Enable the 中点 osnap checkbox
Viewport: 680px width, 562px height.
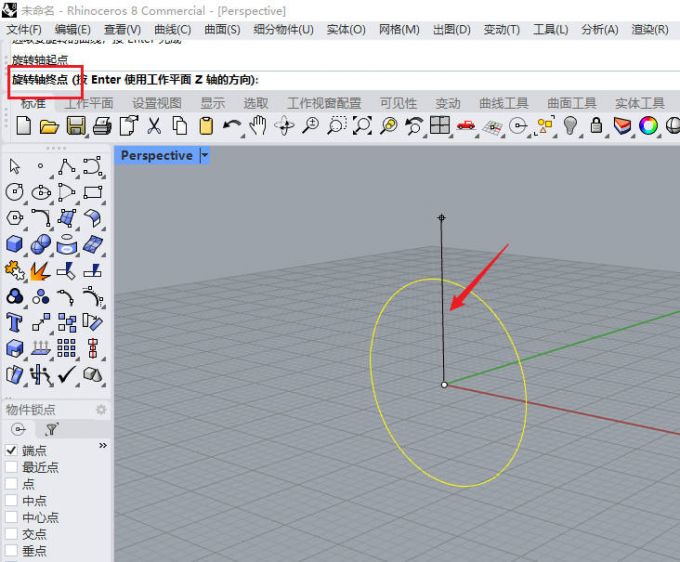click(x=11, y=500)
